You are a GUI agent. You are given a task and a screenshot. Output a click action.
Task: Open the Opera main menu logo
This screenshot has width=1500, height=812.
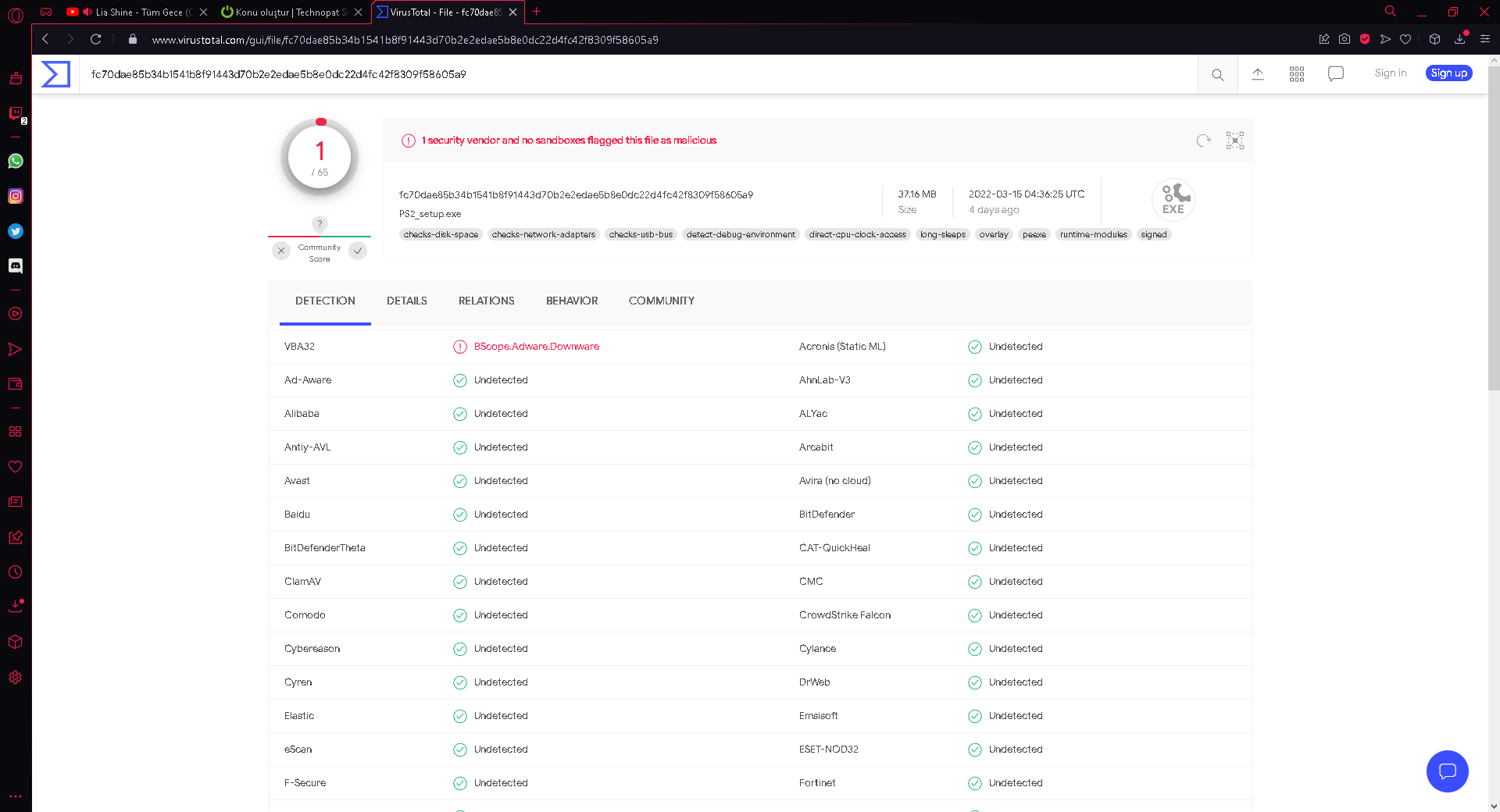15,14
